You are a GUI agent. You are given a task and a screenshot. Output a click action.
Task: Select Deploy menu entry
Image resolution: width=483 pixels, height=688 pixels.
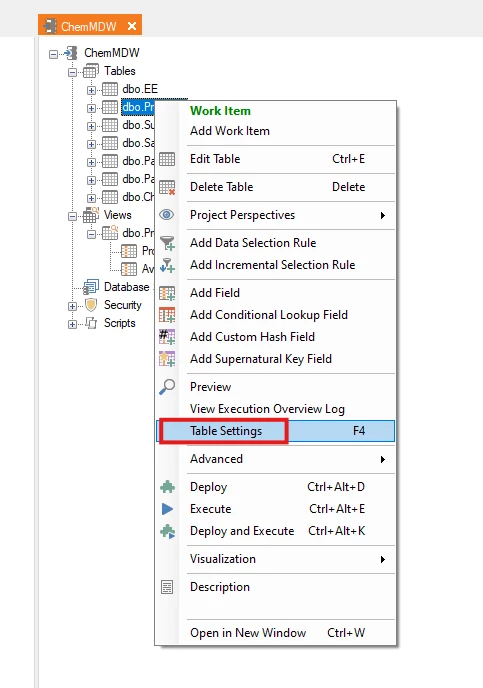(275, 487)
